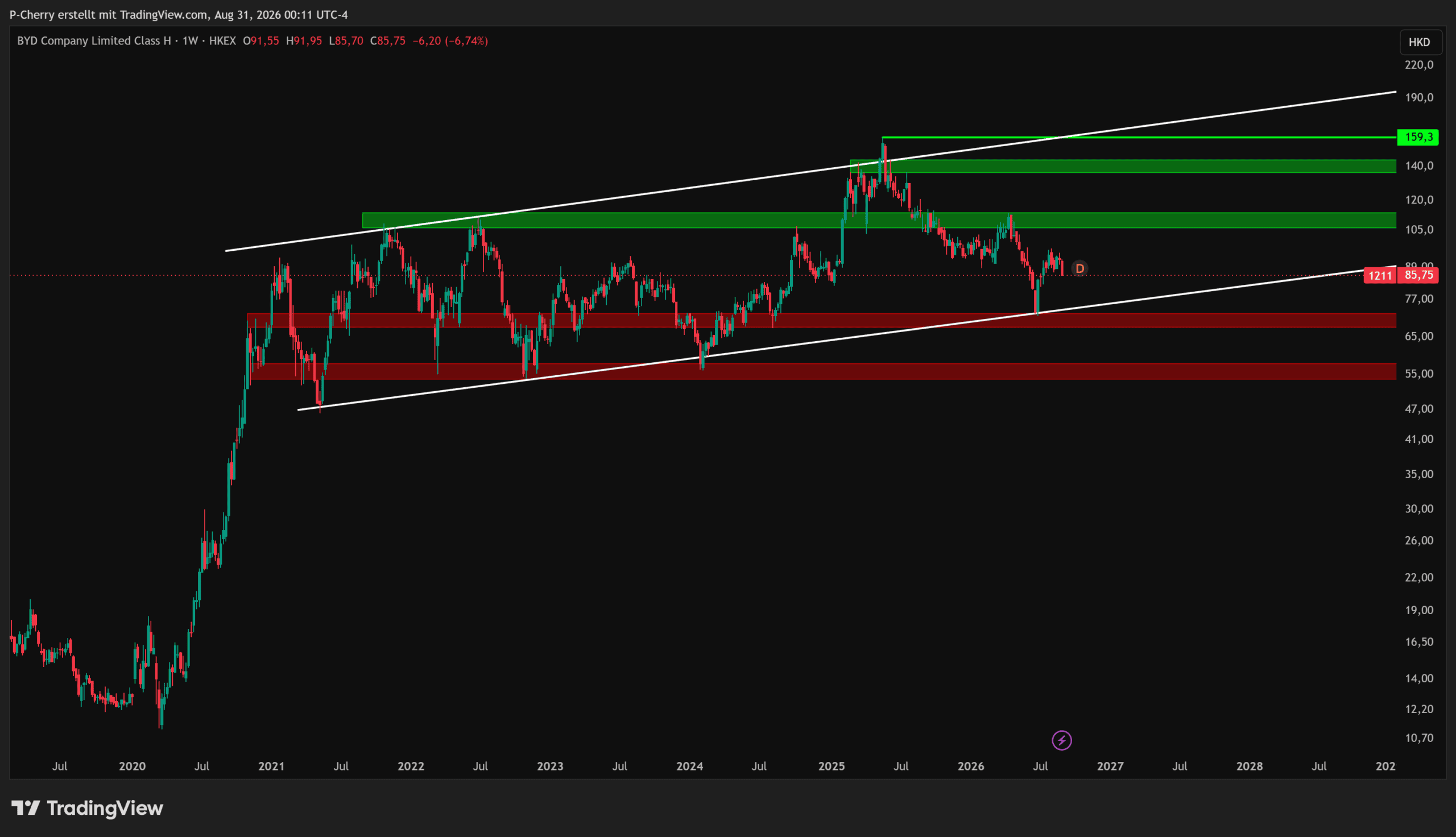
Task: Click the 26,00 price axis label
Action: pyautogui.click(x=1419, y=540)
